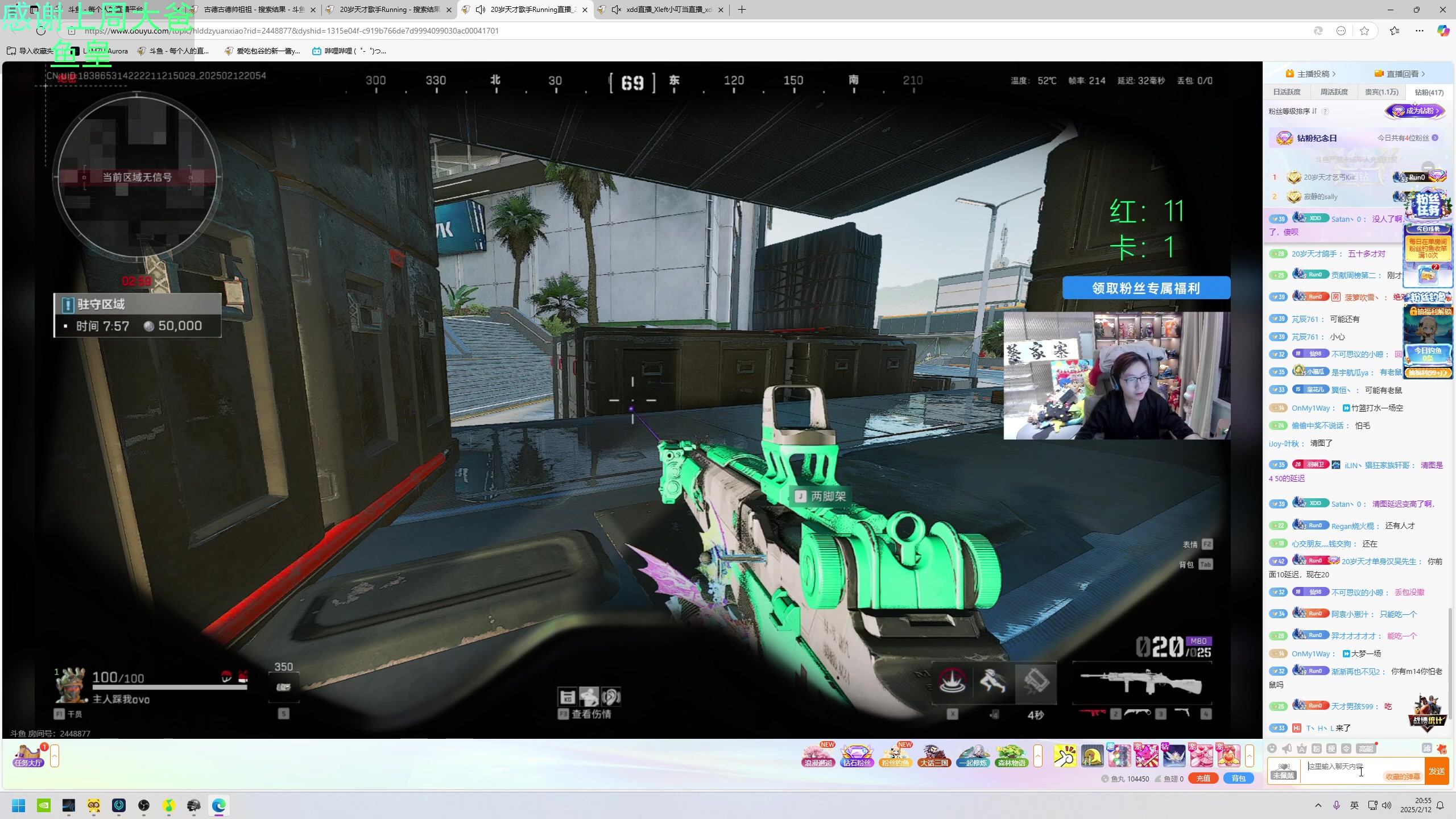Expand the gift list arrow after heart gift
Image resolution: width=1456 pixels, height=819 pixels.
1250,756
